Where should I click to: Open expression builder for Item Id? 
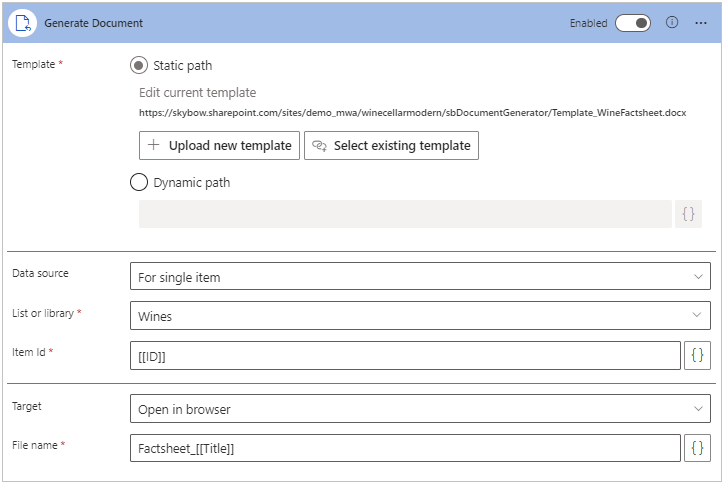point(697,355)
